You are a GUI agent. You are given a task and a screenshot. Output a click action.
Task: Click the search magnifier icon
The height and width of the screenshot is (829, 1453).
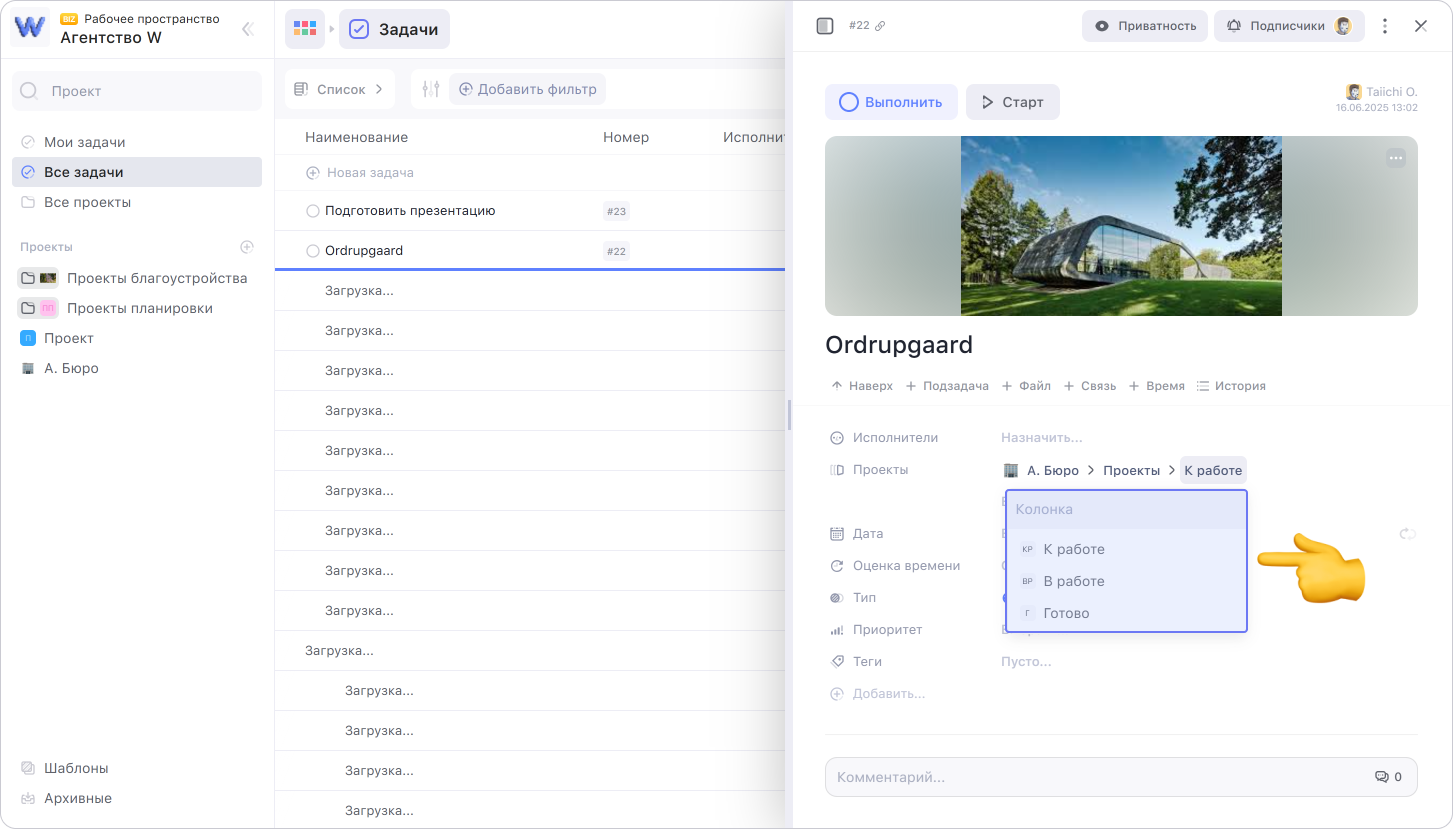tap(29, 91)
